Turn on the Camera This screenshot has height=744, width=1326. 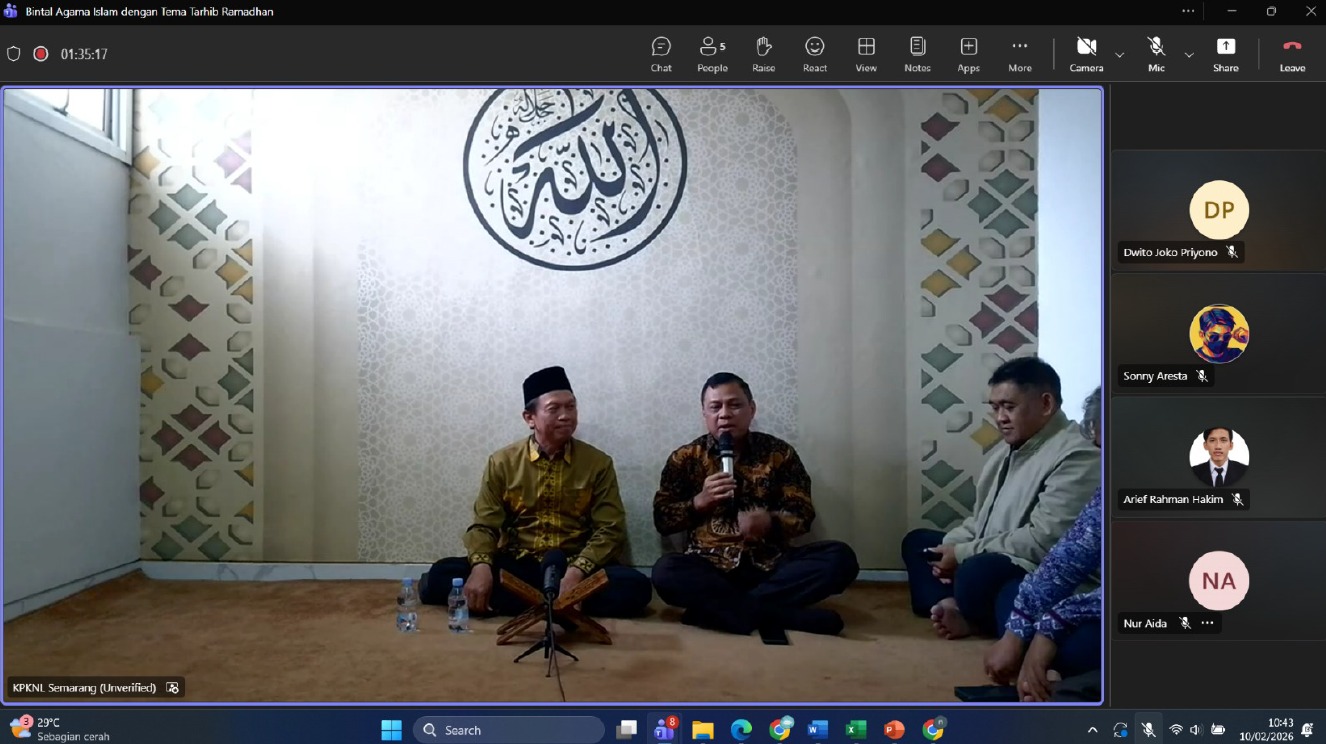pyautogui.click(x=1086, y=54)
